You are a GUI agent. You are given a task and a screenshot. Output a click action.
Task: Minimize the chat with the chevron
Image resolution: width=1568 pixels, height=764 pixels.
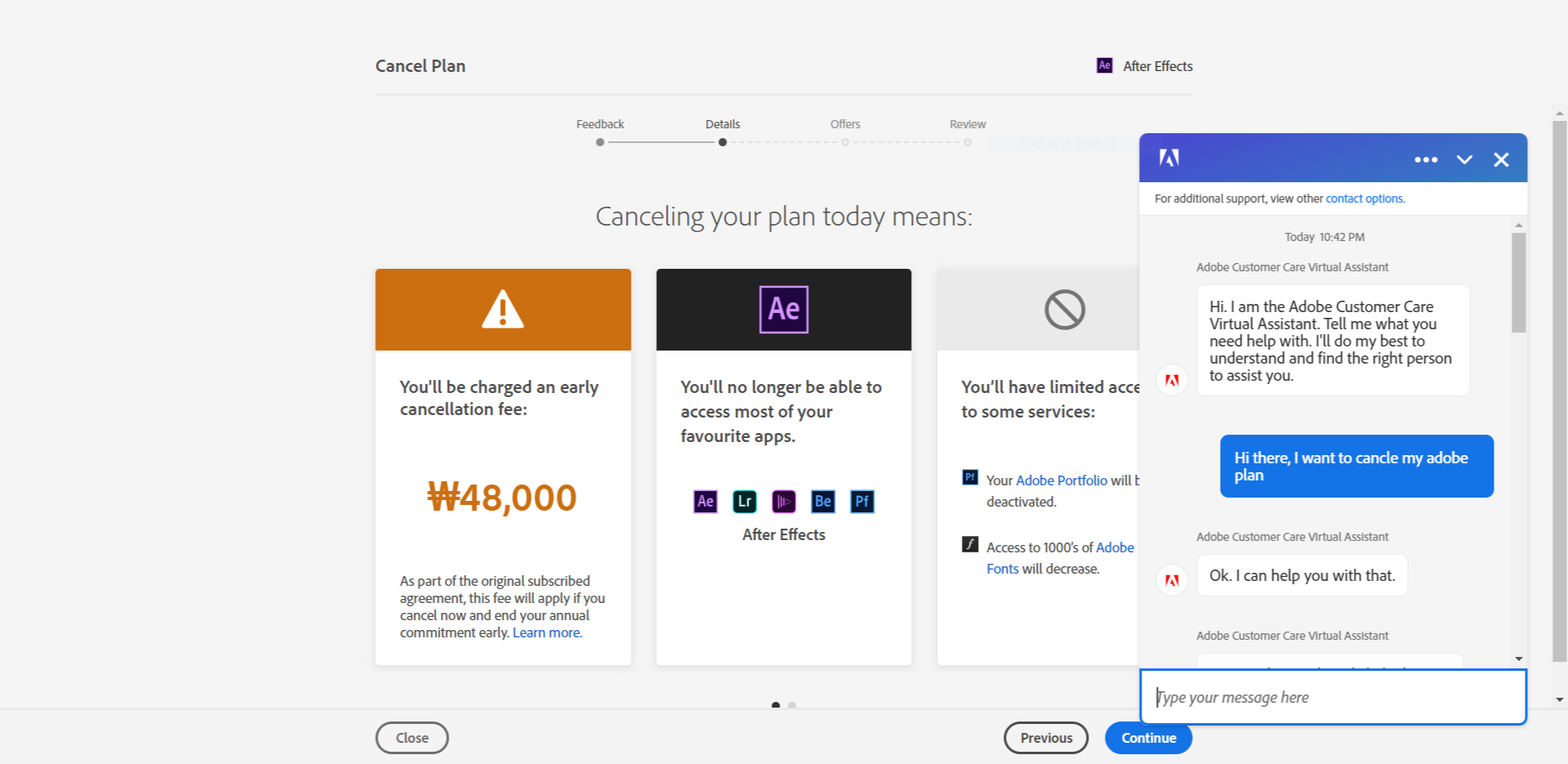pos(1464,159)
